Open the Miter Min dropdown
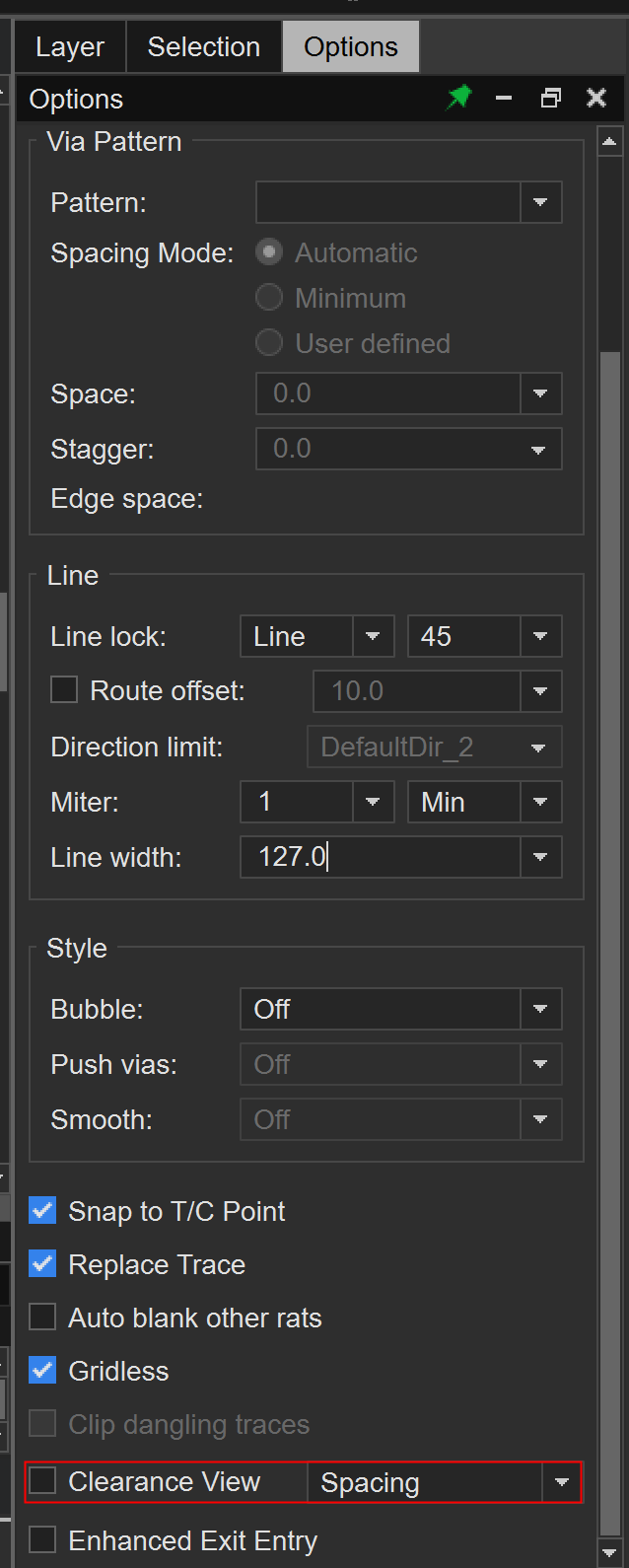This screenshot has height=1568, width=629. coord(540,802)
